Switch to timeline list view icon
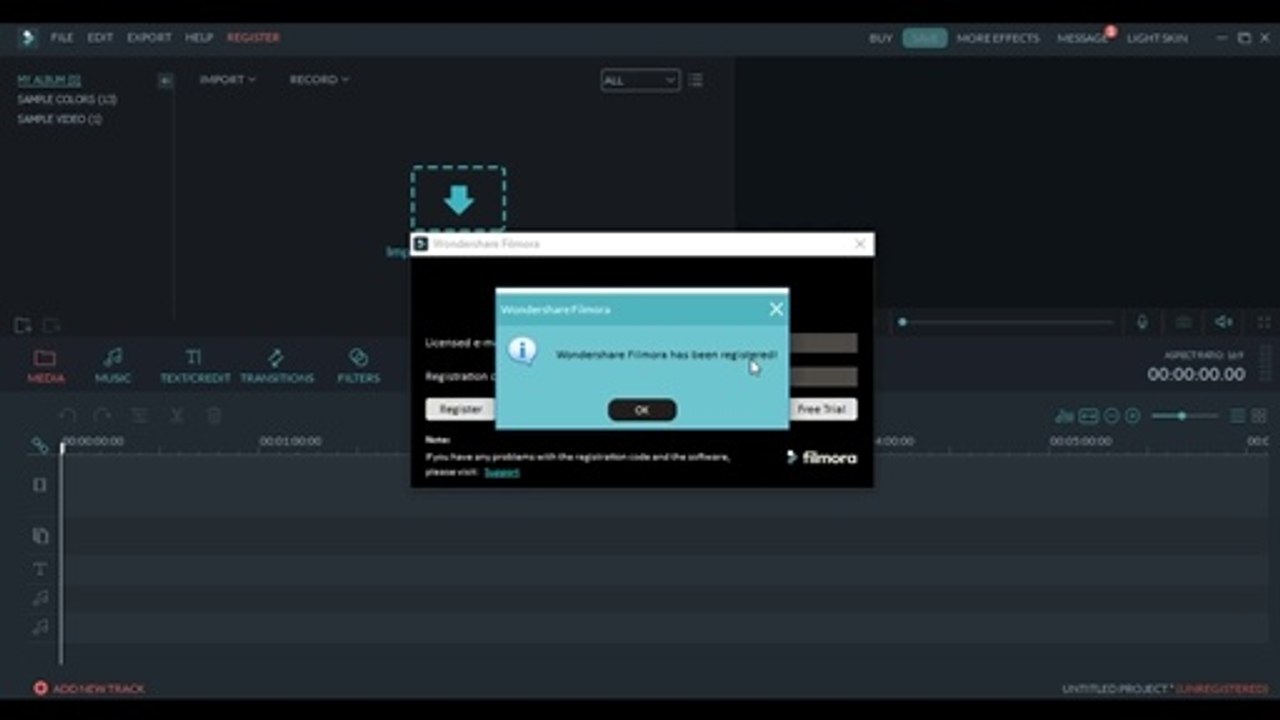 click(1238, 416)
